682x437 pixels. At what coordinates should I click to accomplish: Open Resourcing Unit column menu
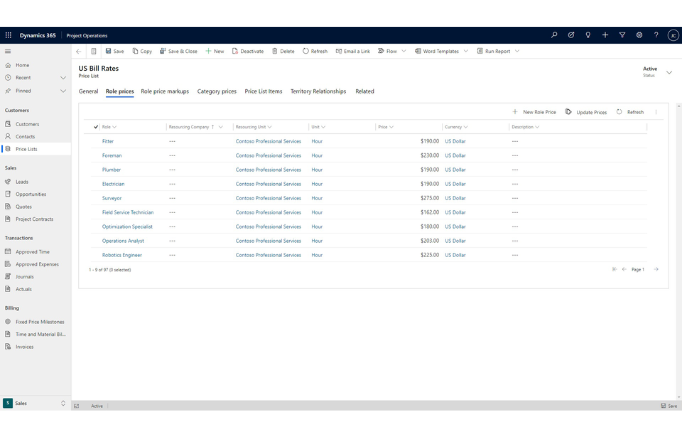pyautogui.click(x=270, y=127)
